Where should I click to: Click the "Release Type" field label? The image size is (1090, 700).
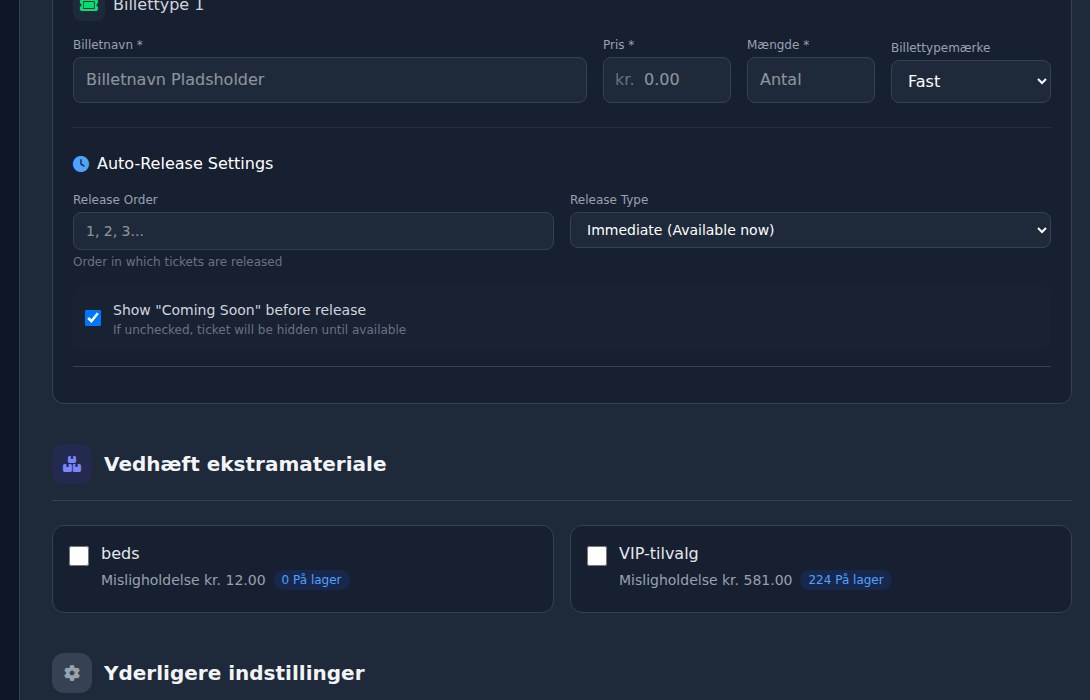click(x=609, y=200)
